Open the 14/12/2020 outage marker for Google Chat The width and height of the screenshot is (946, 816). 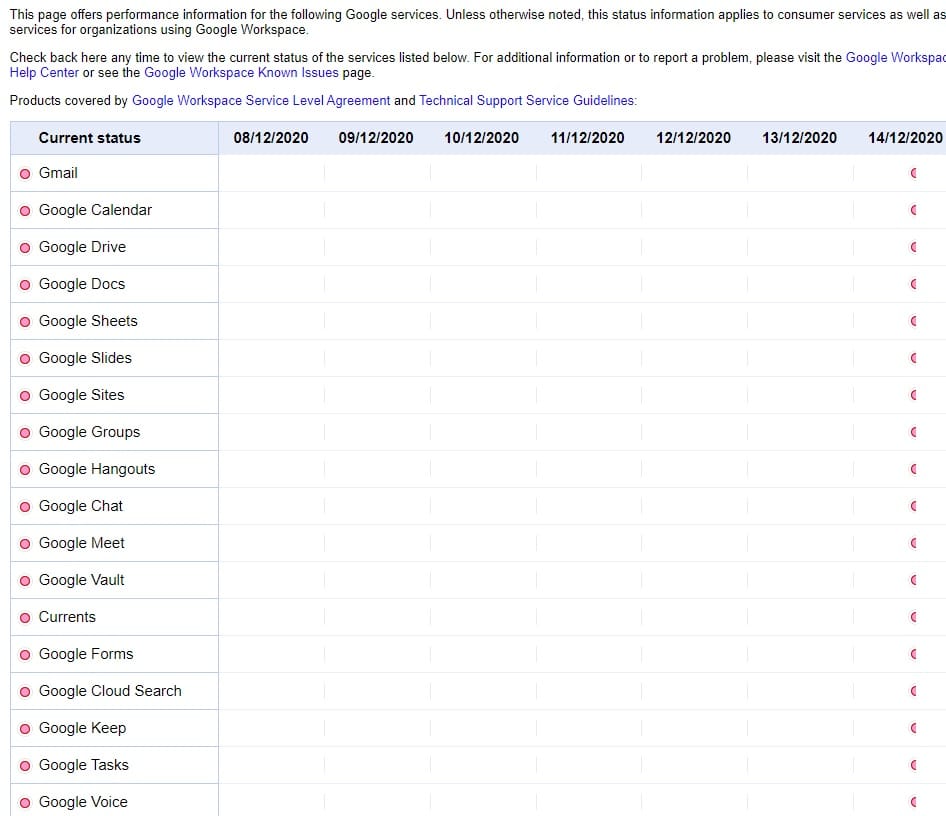point(913,506)
